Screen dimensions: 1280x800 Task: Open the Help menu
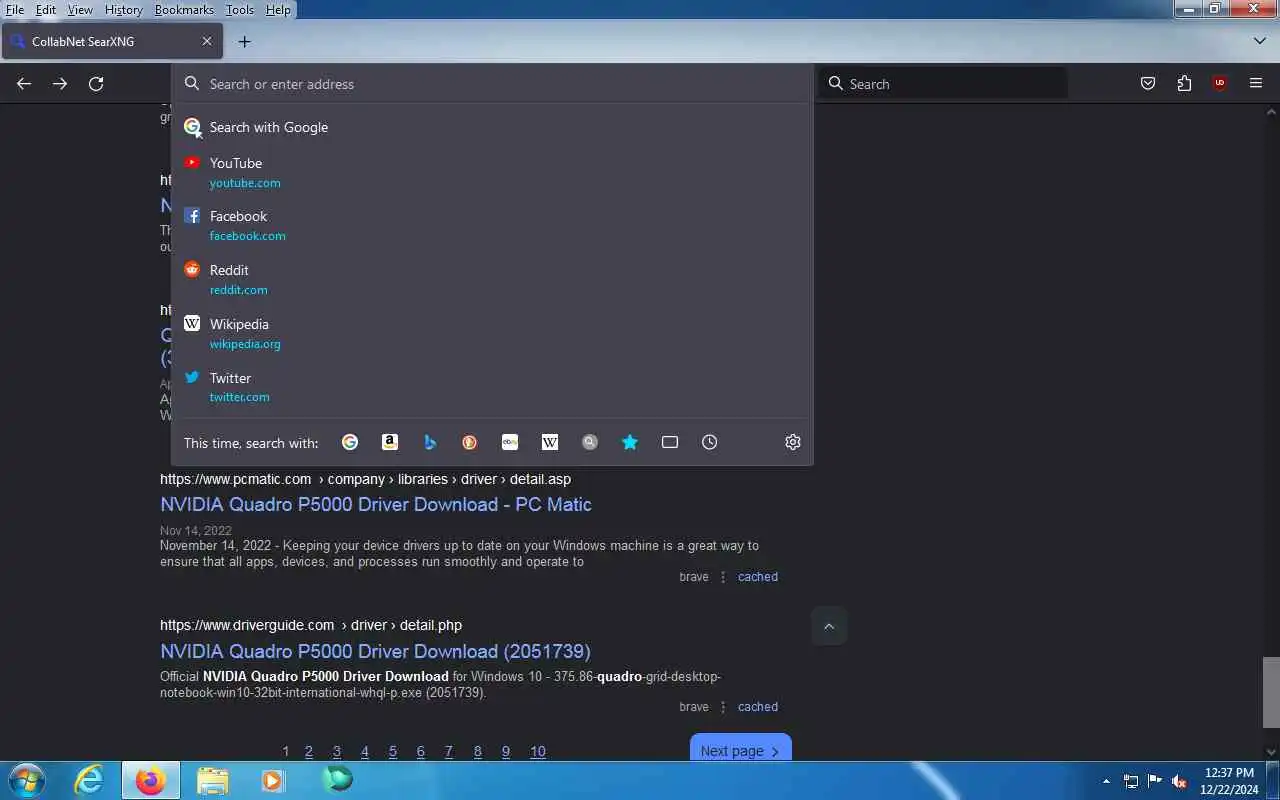[x=278, y=9]
